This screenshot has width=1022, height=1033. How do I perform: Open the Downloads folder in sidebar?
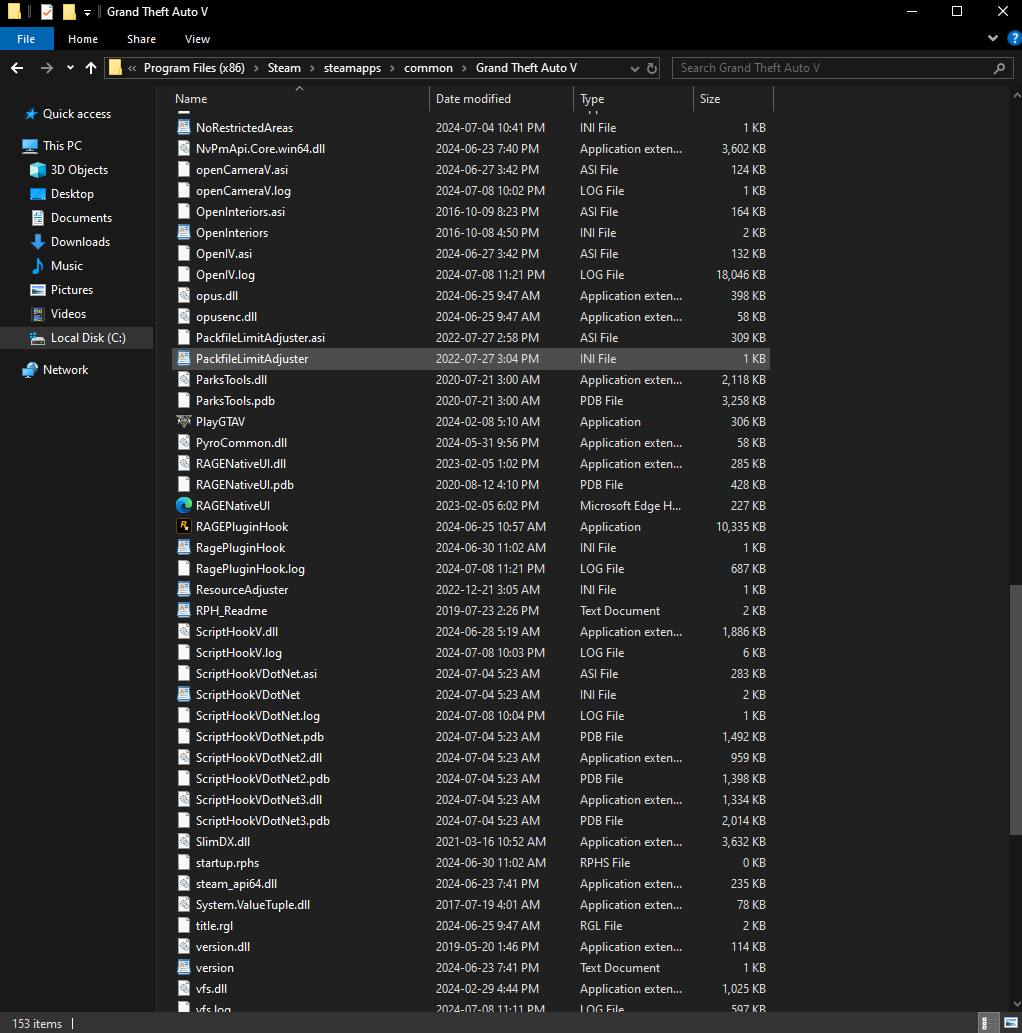(x=80, y=242)
